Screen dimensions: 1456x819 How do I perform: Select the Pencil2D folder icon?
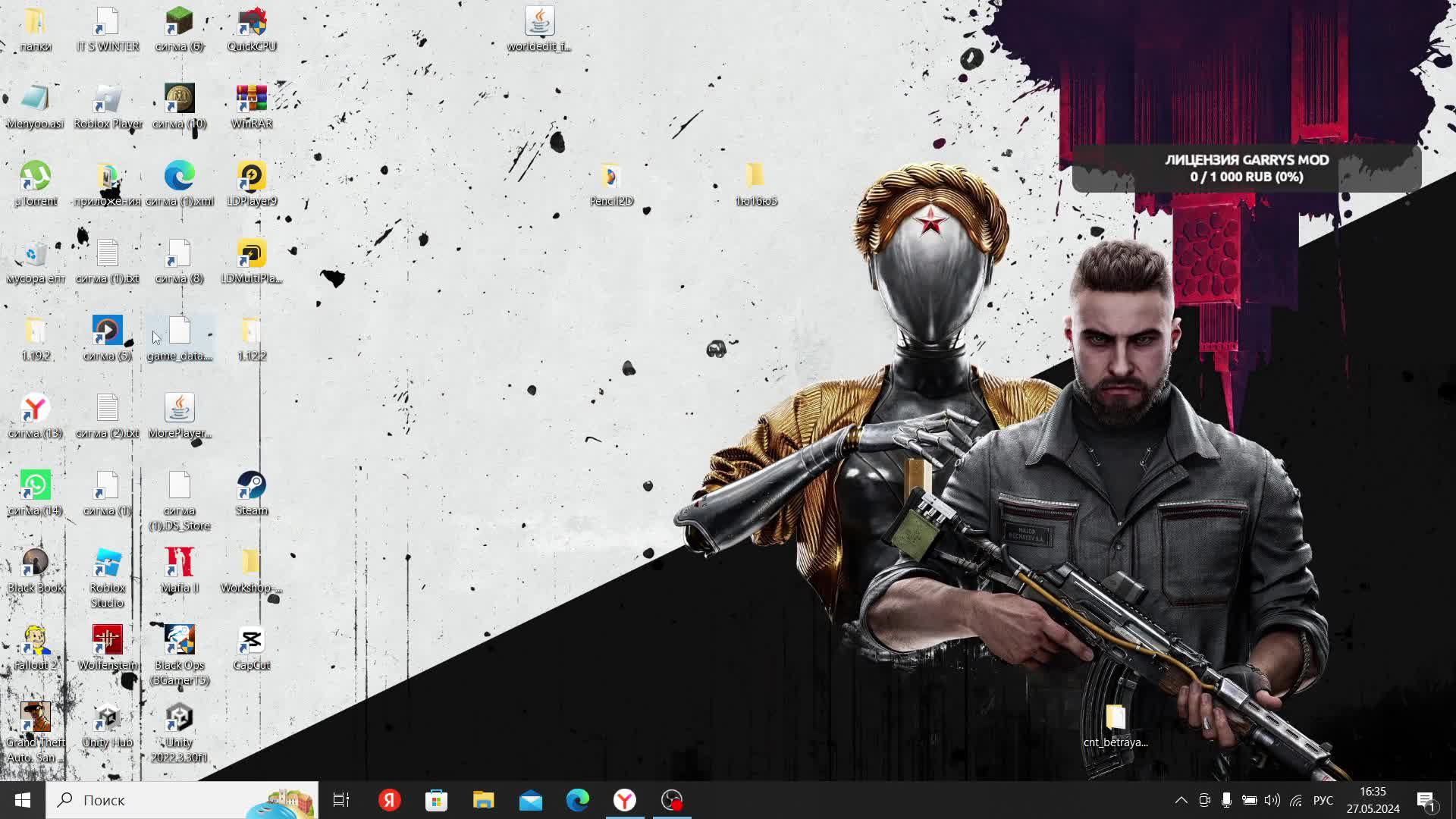(611, 185)
